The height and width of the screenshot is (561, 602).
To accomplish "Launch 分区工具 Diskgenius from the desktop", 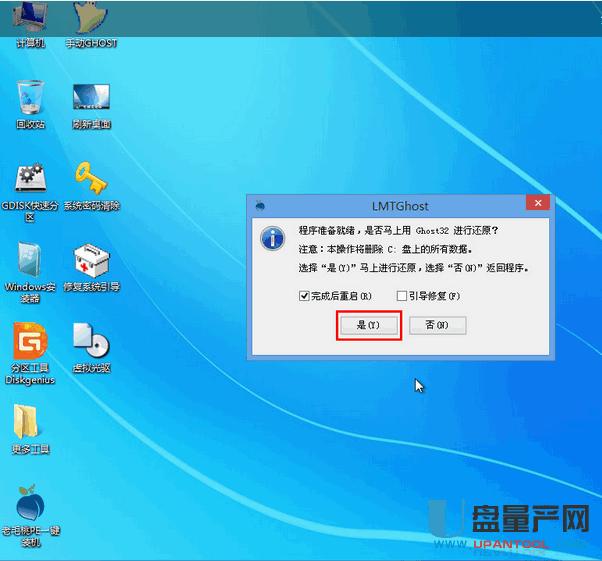I will click(x=30, y=341).
